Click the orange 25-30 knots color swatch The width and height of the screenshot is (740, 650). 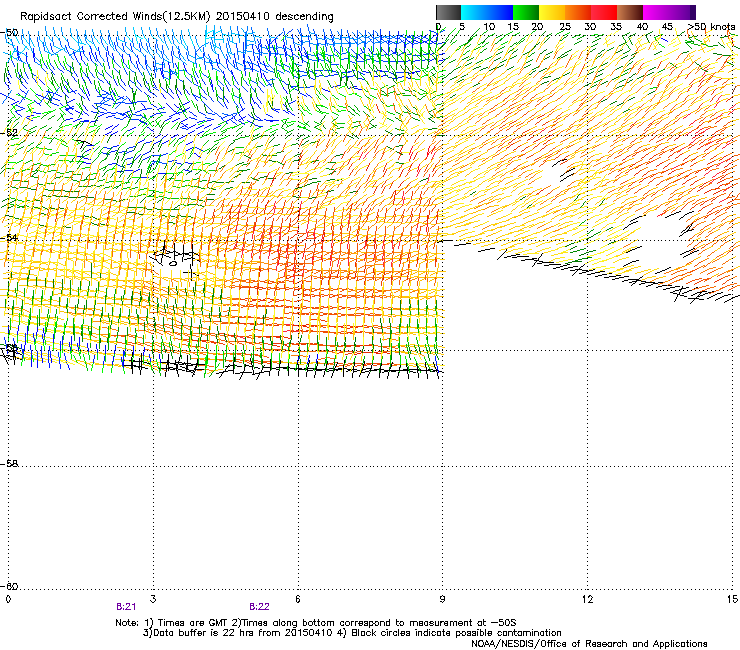click(x=578, y=12)
